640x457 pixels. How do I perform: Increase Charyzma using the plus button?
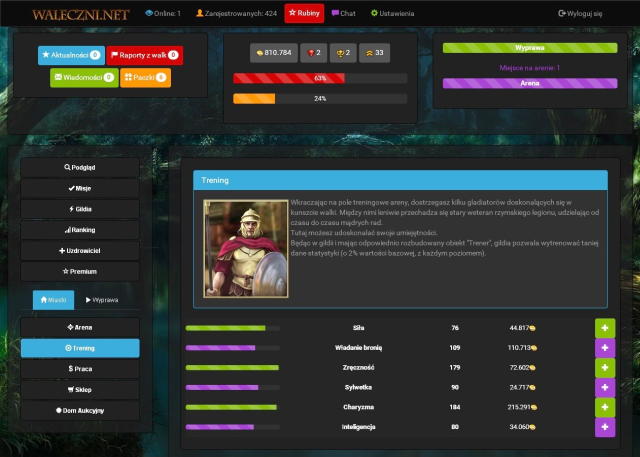tap(604, 407)
